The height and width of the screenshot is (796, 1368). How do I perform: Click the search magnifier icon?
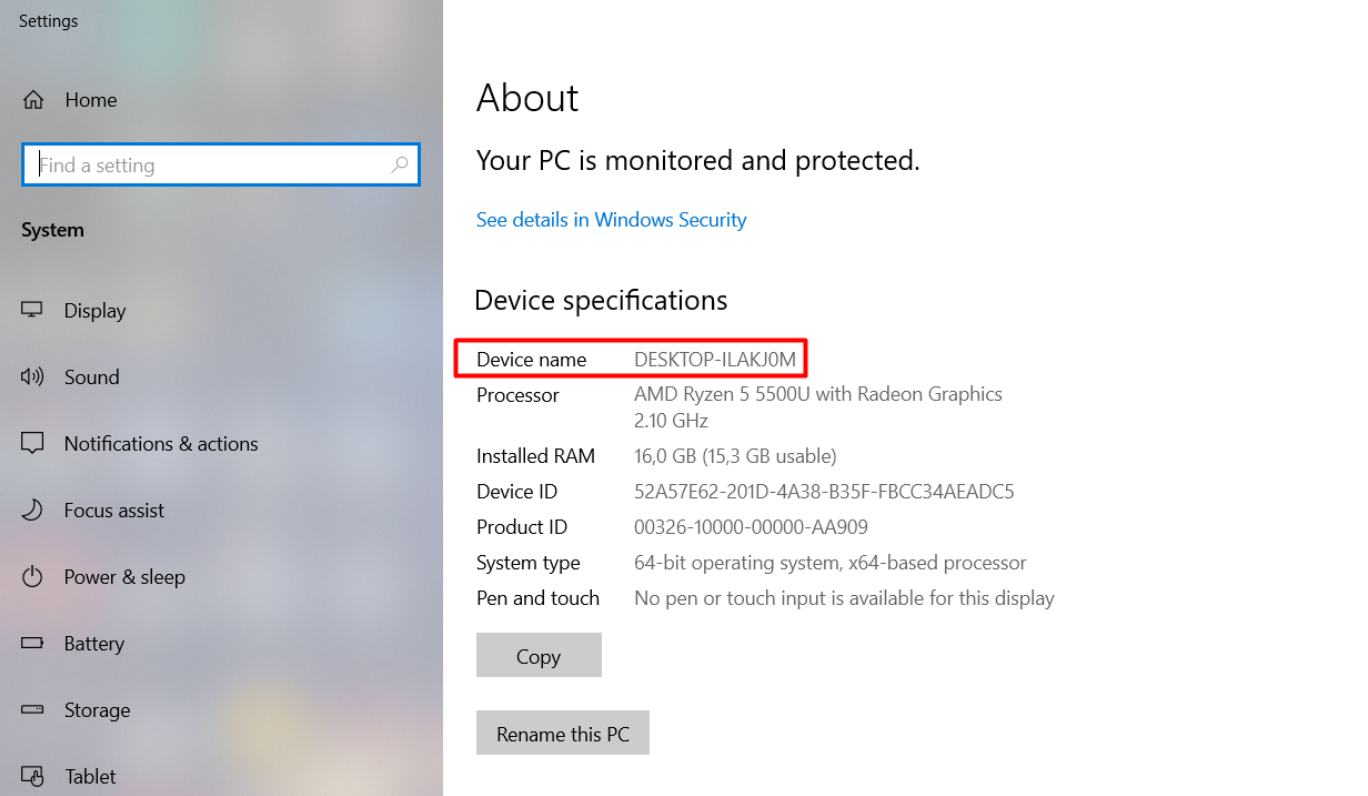pyautogui.click(x=399, y=165)
